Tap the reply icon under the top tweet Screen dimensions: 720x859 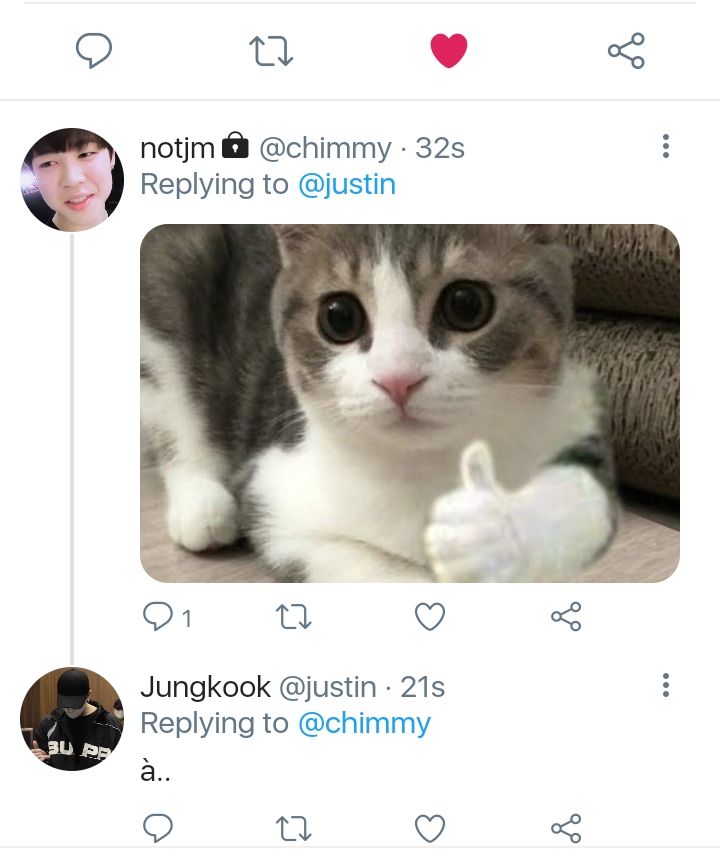(94, 50)
